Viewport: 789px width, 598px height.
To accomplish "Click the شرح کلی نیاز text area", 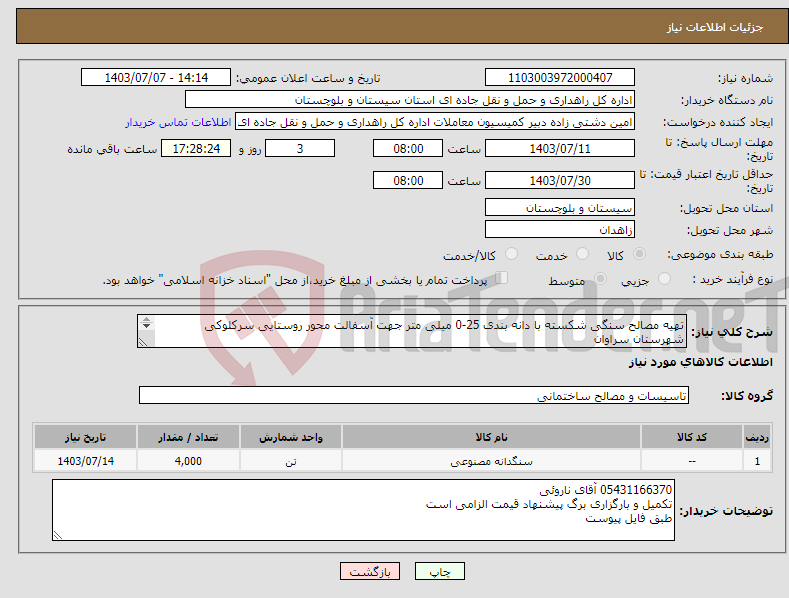I will click(412, 331).
